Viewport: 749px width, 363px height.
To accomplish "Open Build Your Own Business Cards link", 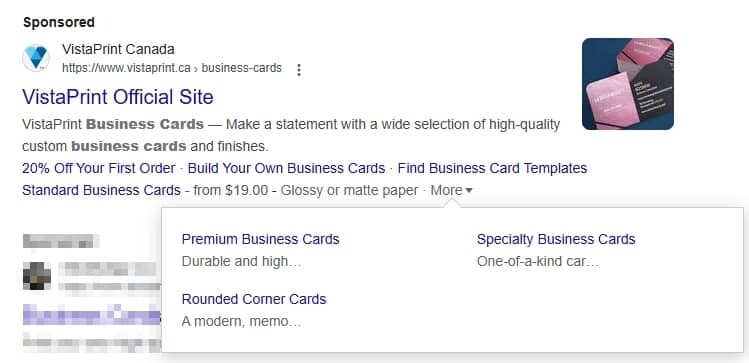I will coord(286,168).
